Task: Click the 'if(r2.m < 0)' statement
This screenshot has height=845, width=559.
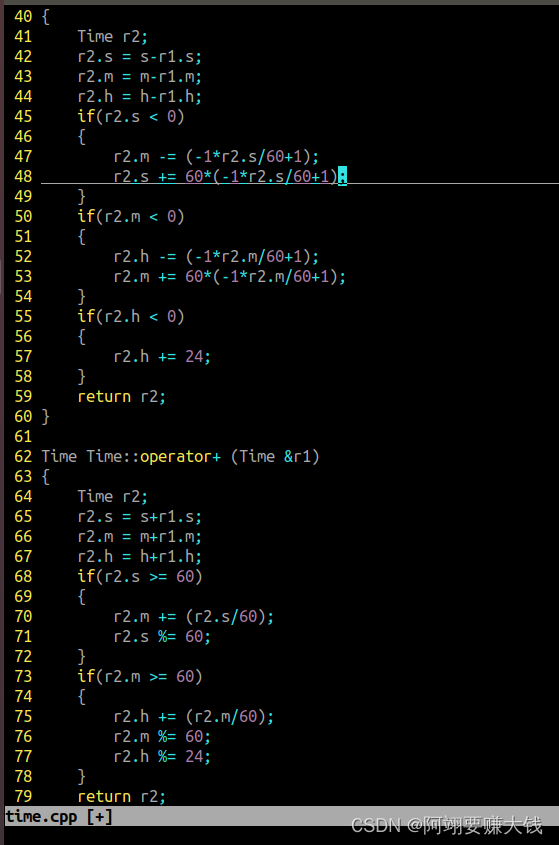Action: pos(130,217)
